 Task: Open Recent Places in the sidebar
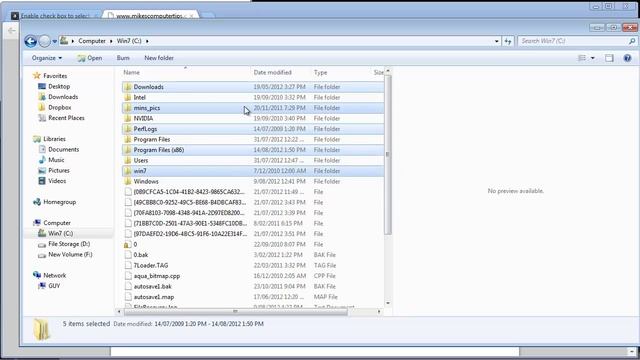[x=66, y=118]
